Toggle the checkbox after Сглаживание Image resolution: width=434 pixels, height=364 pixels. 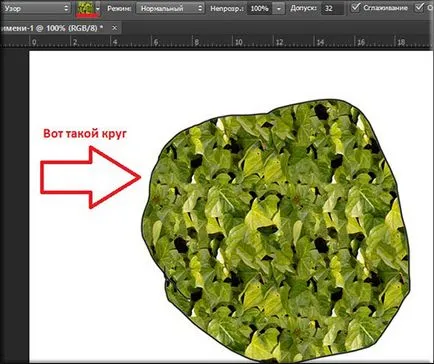pos(419,7)
